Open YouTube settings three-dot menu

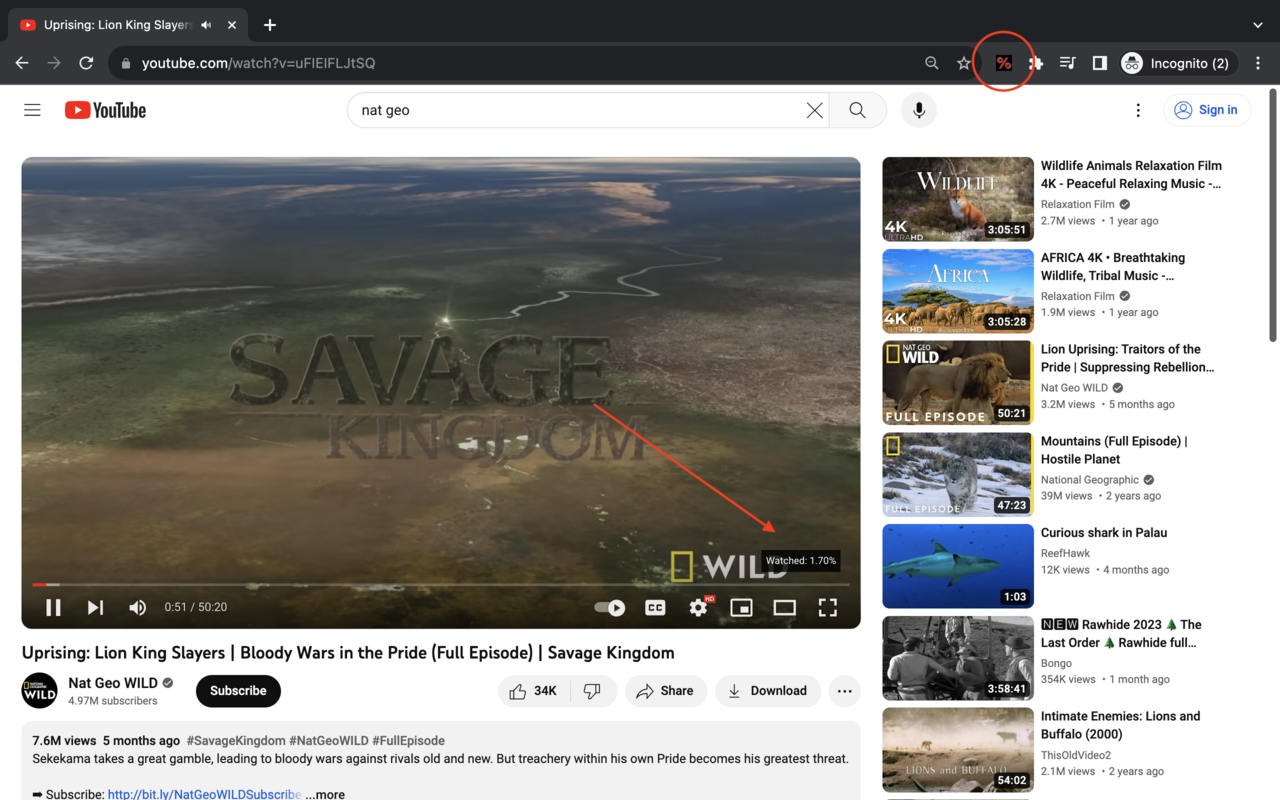[1138, 110]
